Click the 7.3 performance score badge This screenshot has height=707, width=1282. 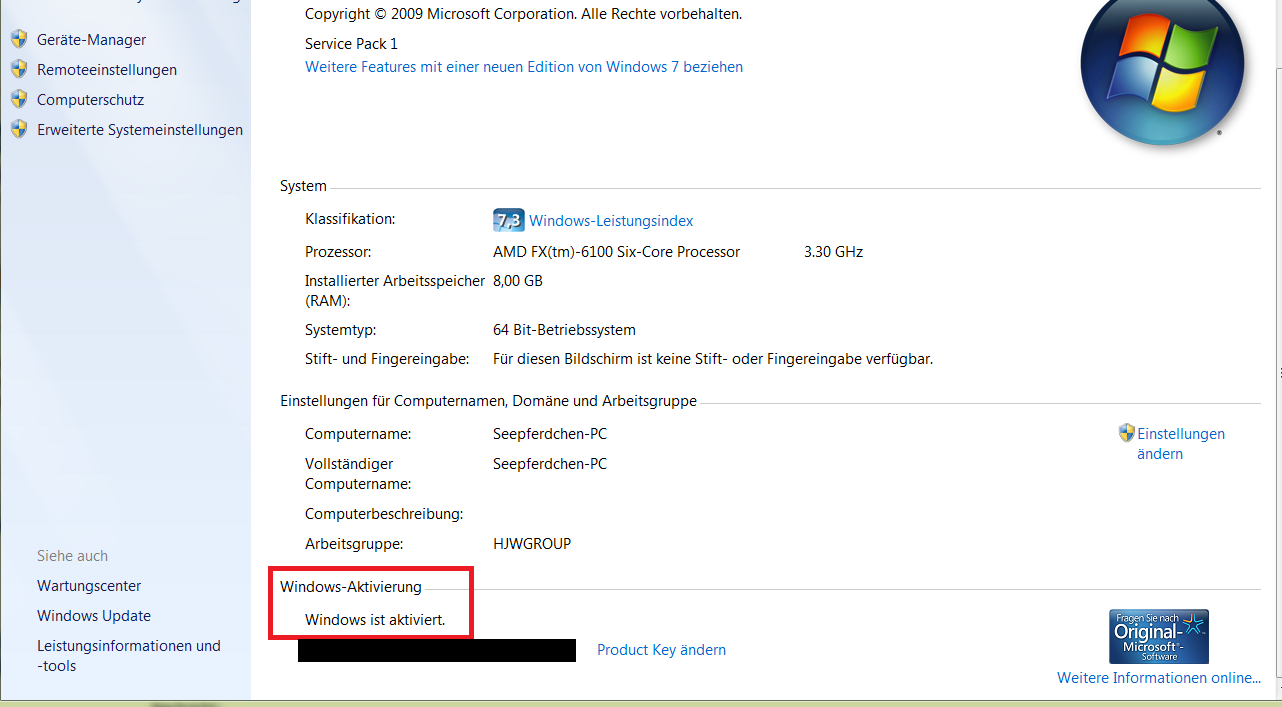(x=508, y=220)
